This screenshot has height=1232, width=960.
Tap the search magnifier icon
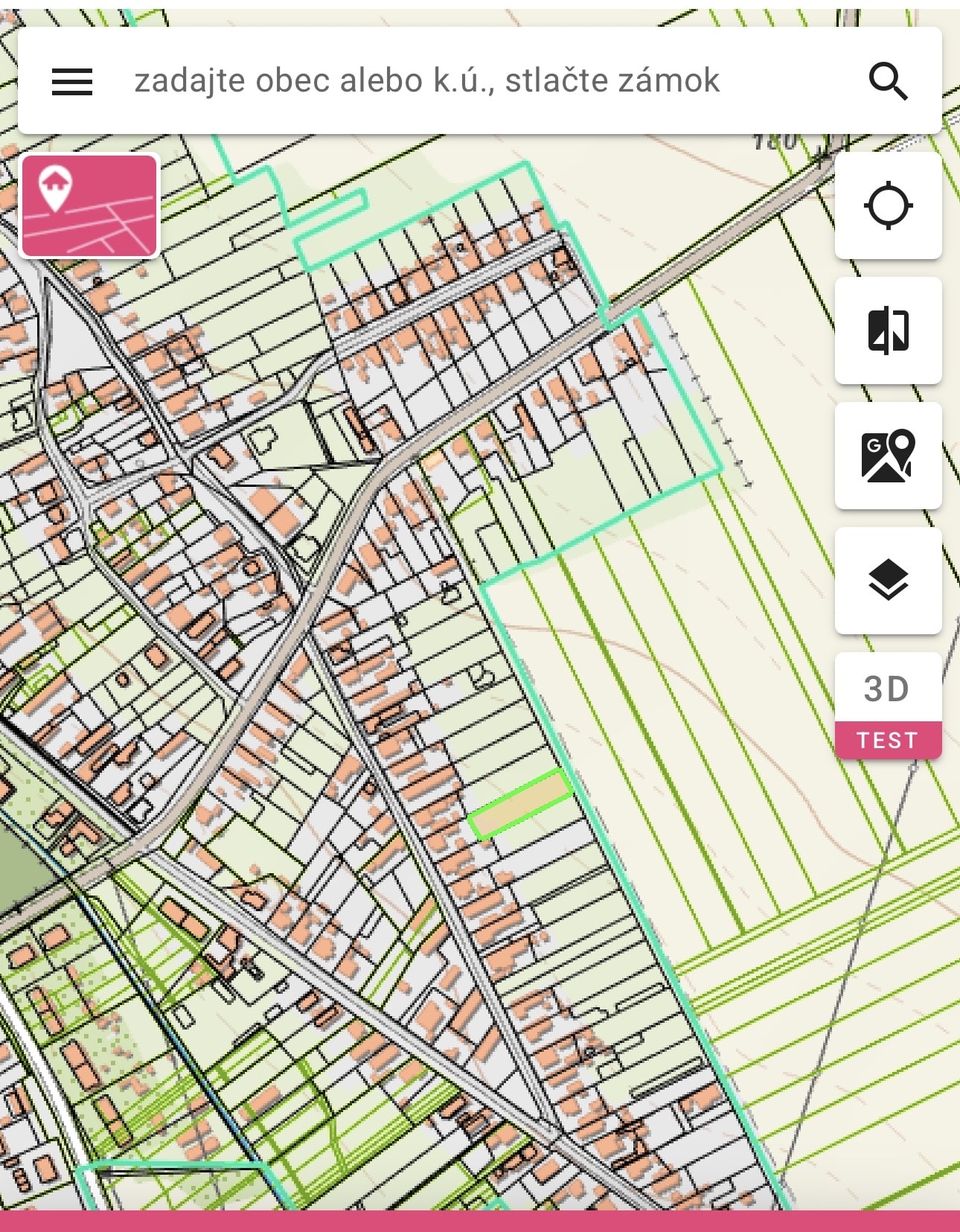coord(889,81)
